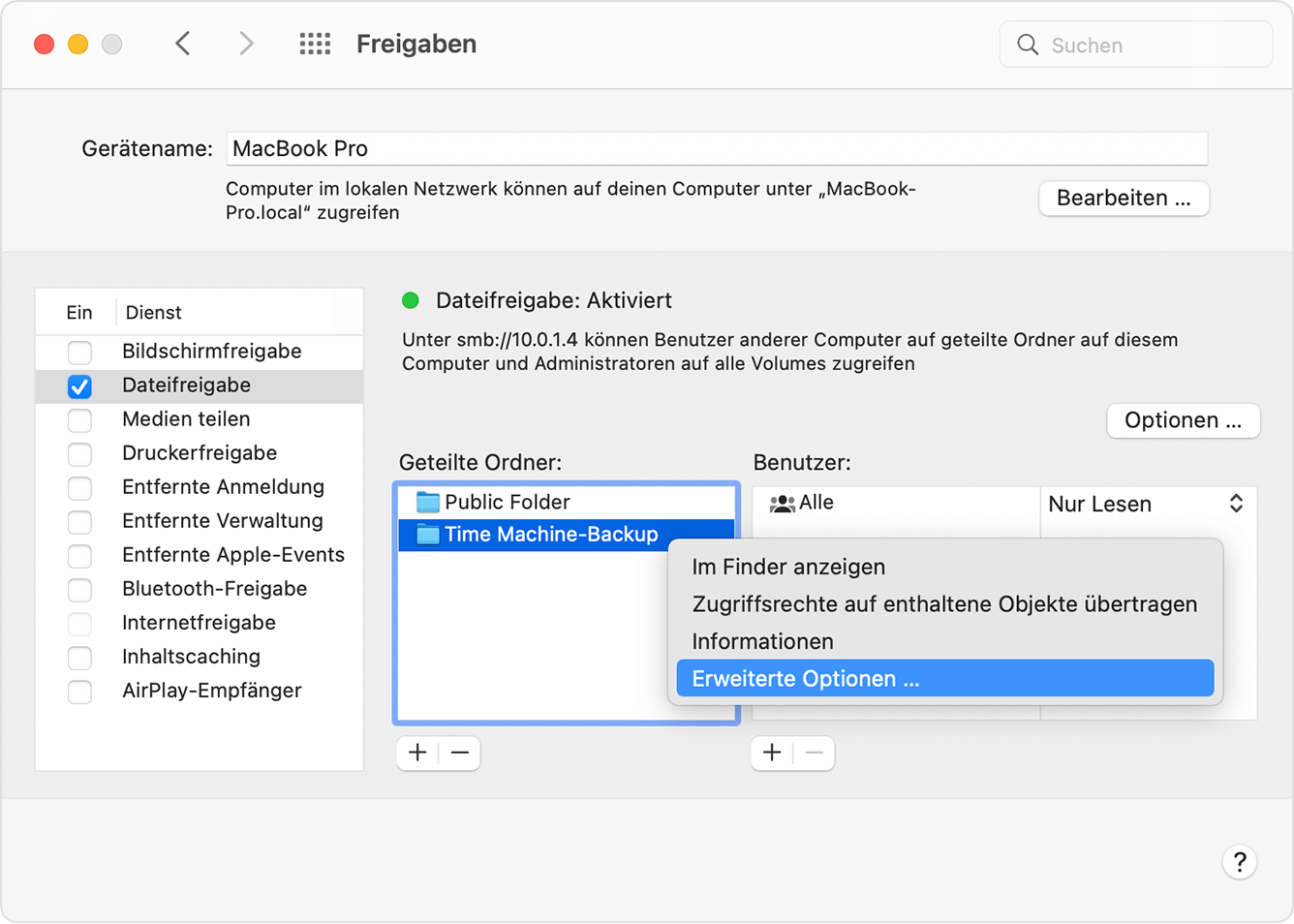Click the red close window button
This screenshot has height=924, width=1294.
(x=44, y=44)
